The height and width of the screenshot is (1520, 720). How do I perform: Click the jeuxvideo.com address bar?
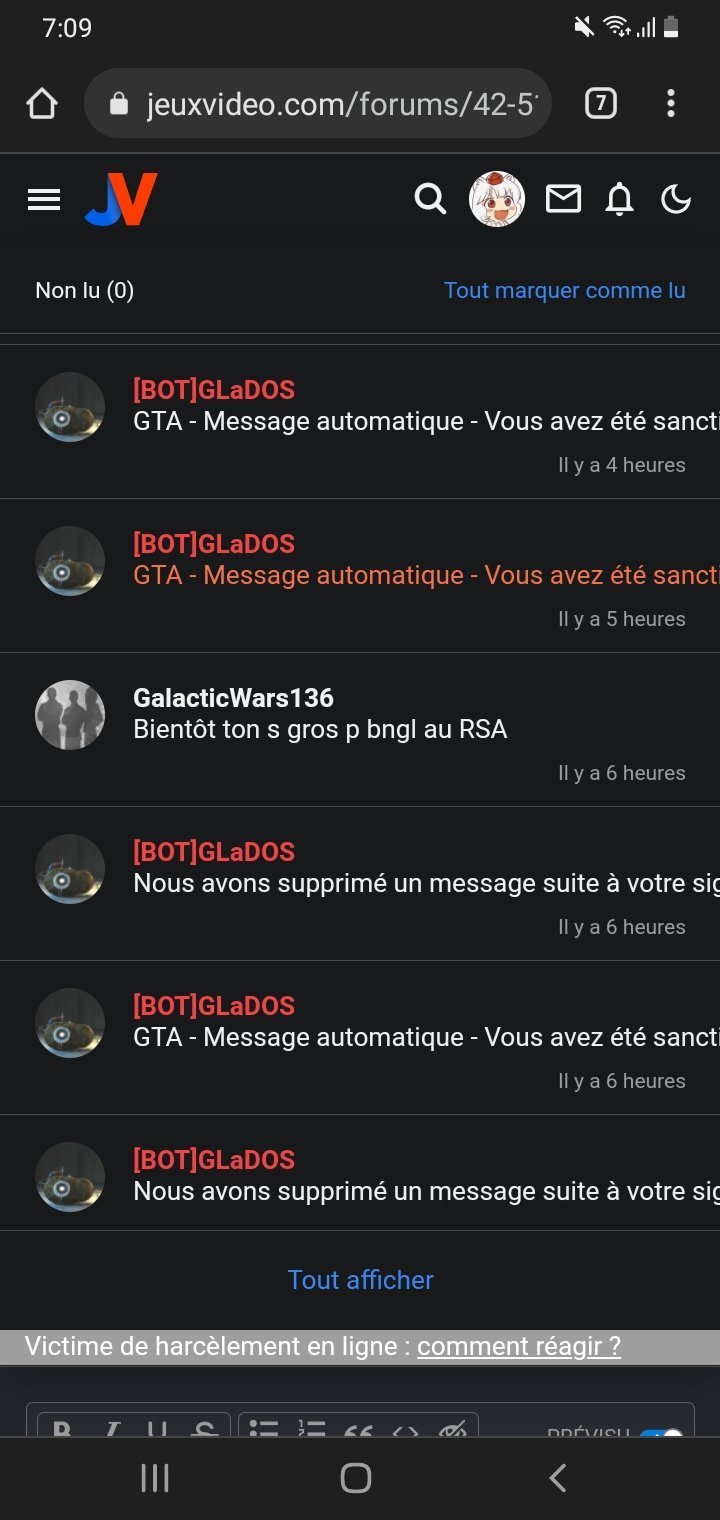tap(318, 103)
